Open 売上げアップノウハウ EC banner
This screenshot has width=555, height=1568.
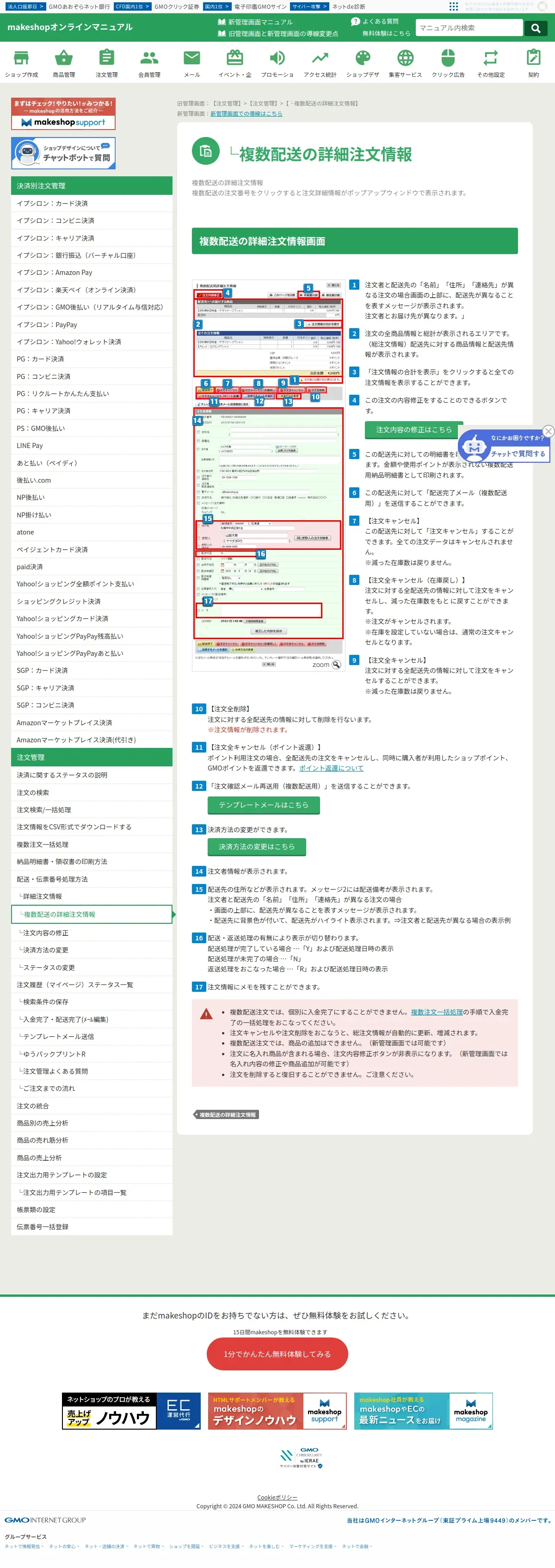(x=131, y=1411)
